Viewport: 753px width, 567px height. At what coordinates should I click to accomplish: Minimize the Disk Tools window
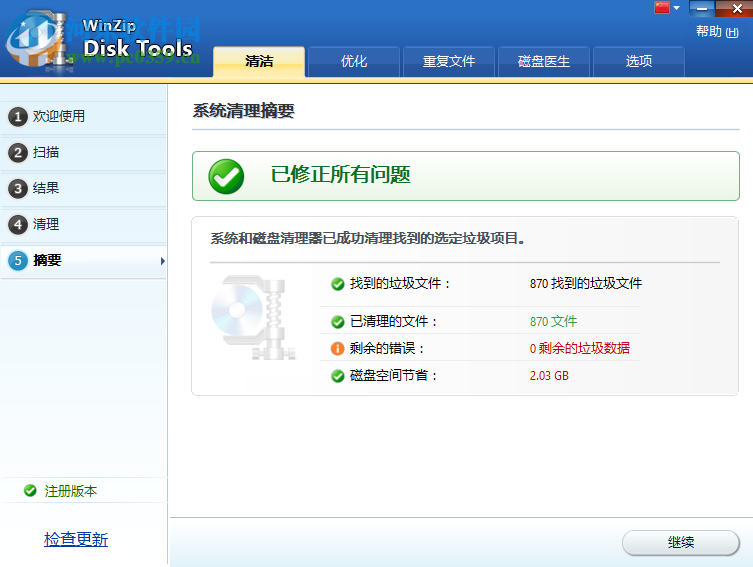pyautogui.click(x=702, y=8)
